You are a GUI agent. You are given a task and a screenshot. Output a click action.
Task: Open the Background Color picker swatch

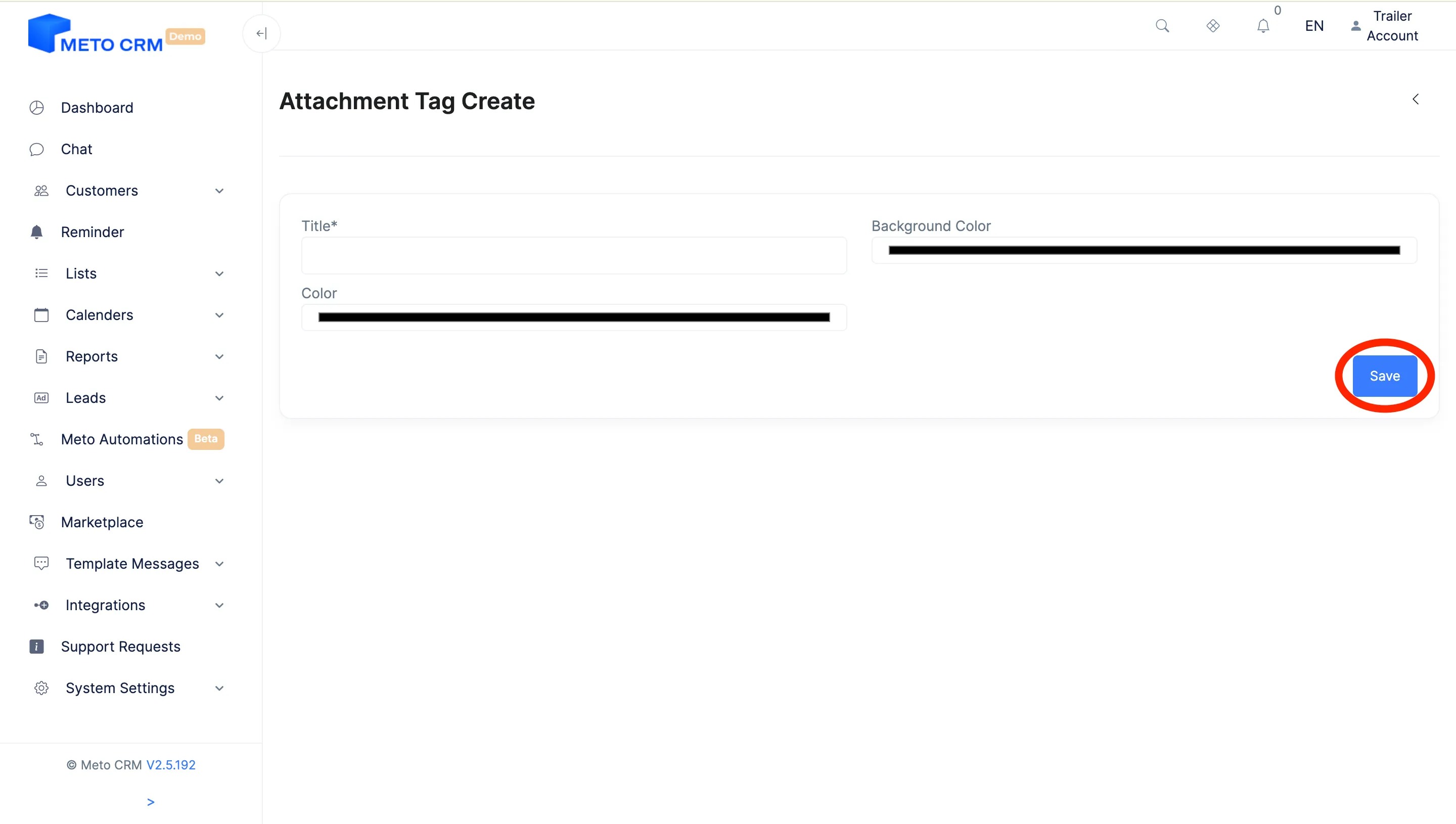(1144, 250)
